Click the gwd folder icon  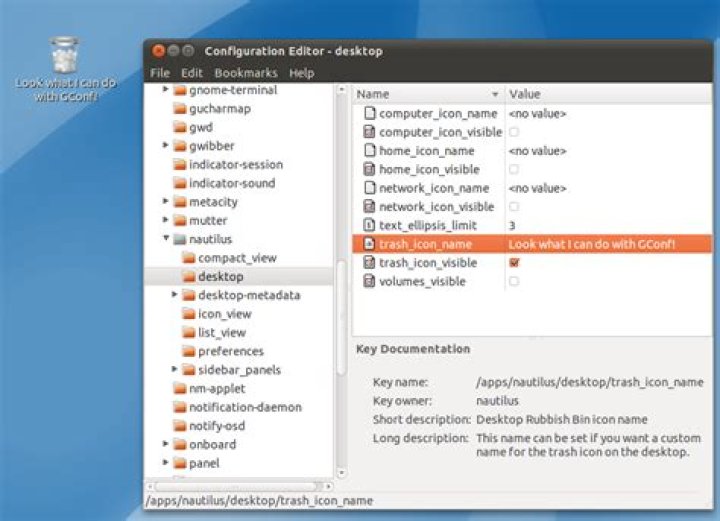click(180, 127)
